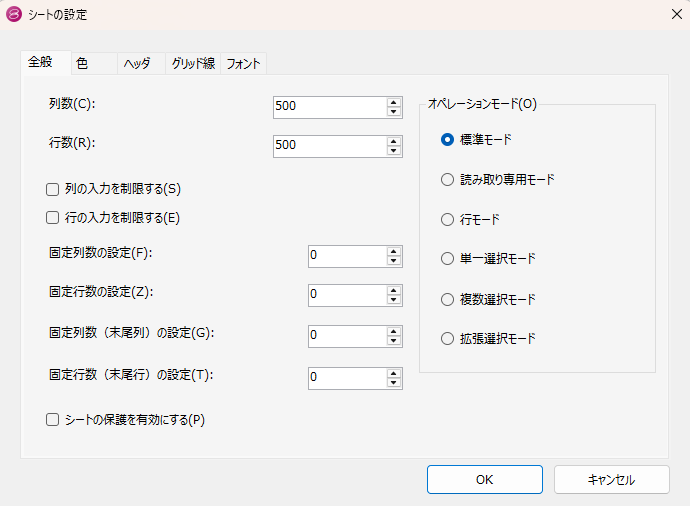
Task: Decrease 固定列数（末尾列） with down arrow
Action: tap(394, 341)
